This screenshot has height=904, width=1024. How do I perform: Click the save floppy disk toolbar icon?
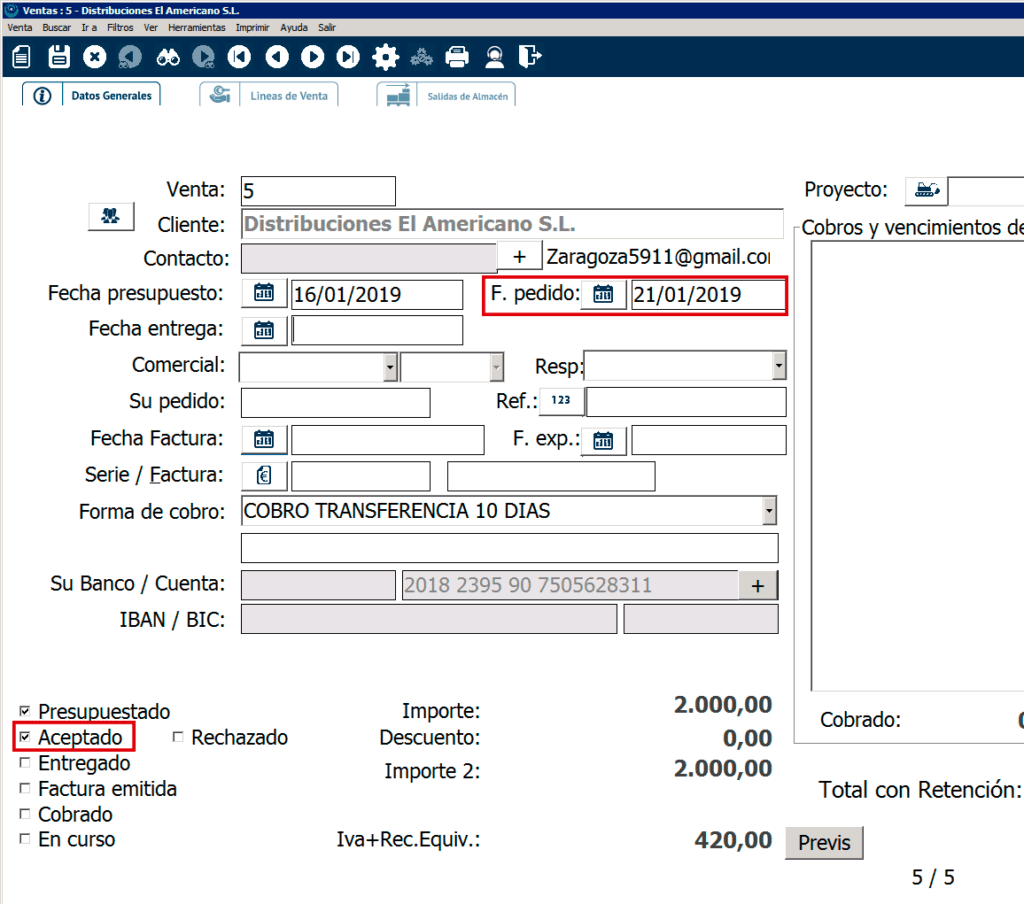59,57
